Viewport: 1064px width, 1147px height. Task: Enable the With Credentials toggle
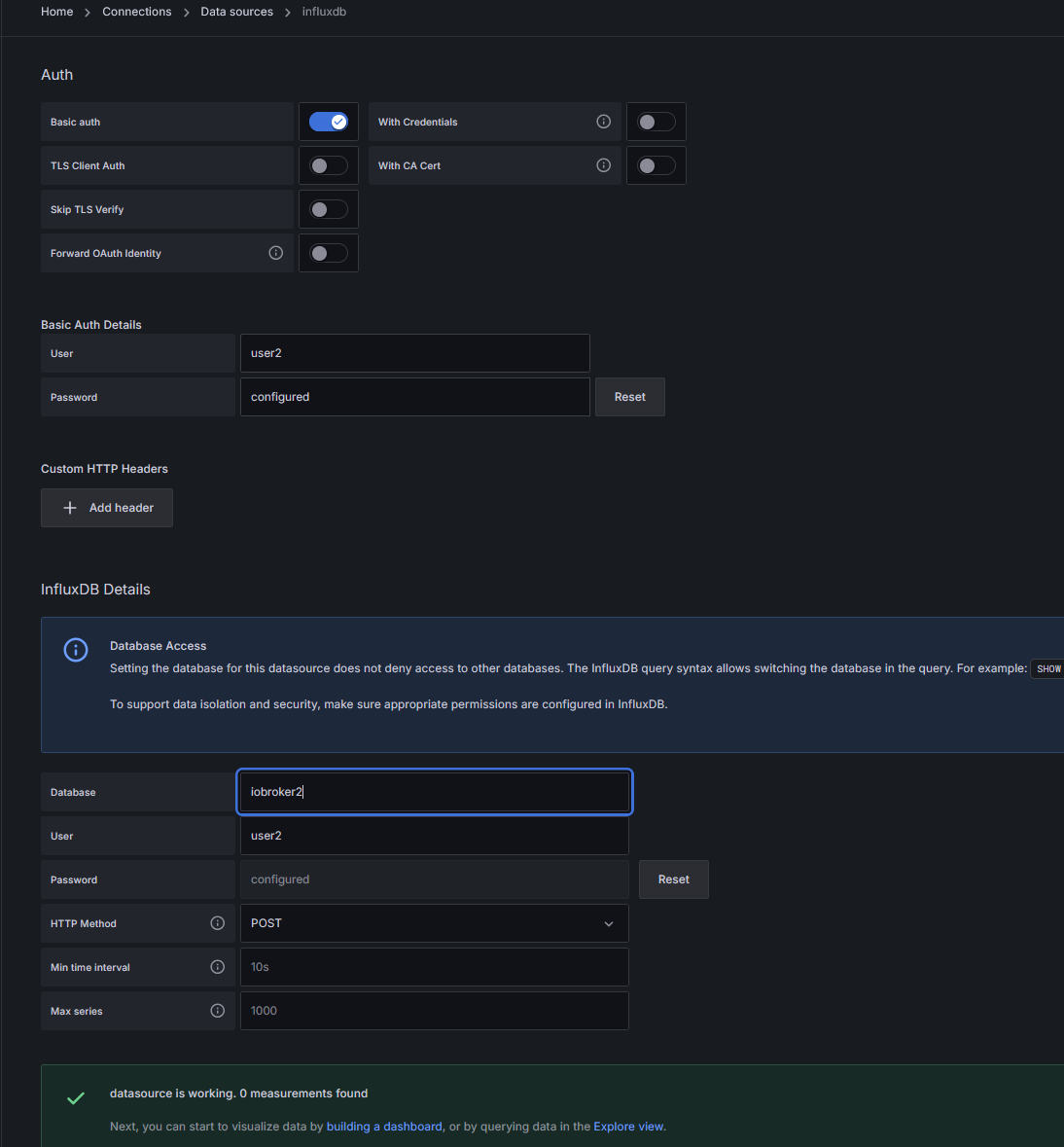coord(656,122)
